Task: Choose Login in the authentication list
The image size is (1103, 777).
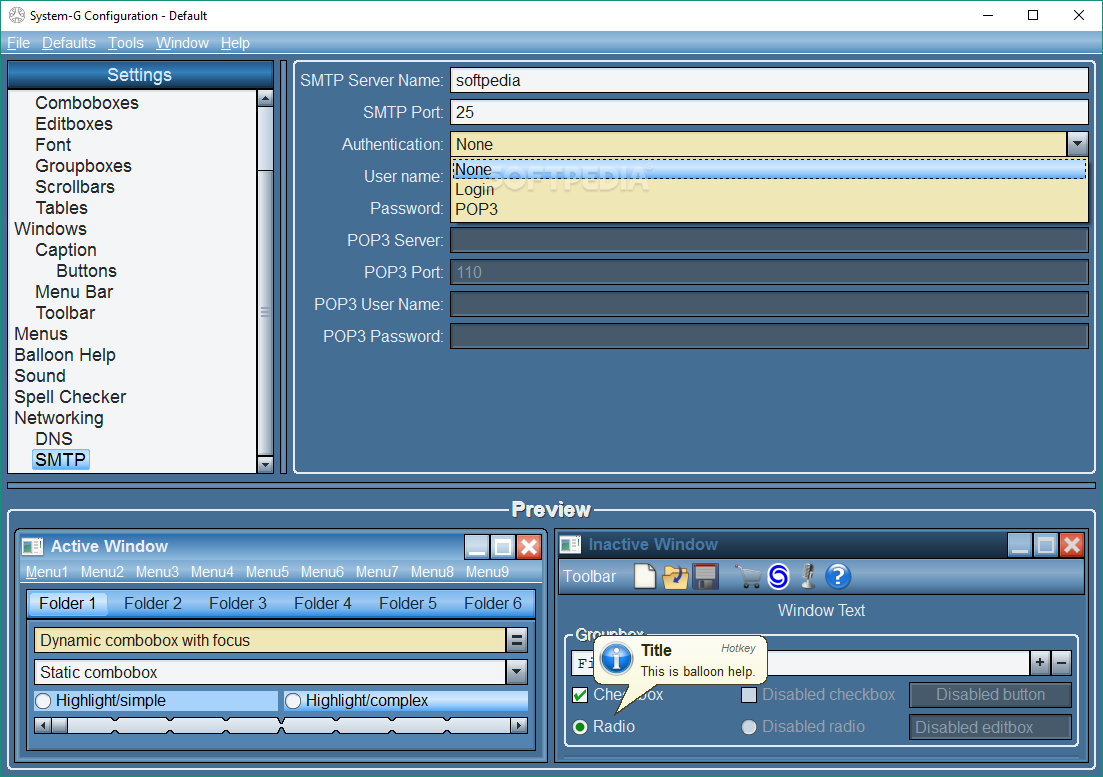Action: 769,189
